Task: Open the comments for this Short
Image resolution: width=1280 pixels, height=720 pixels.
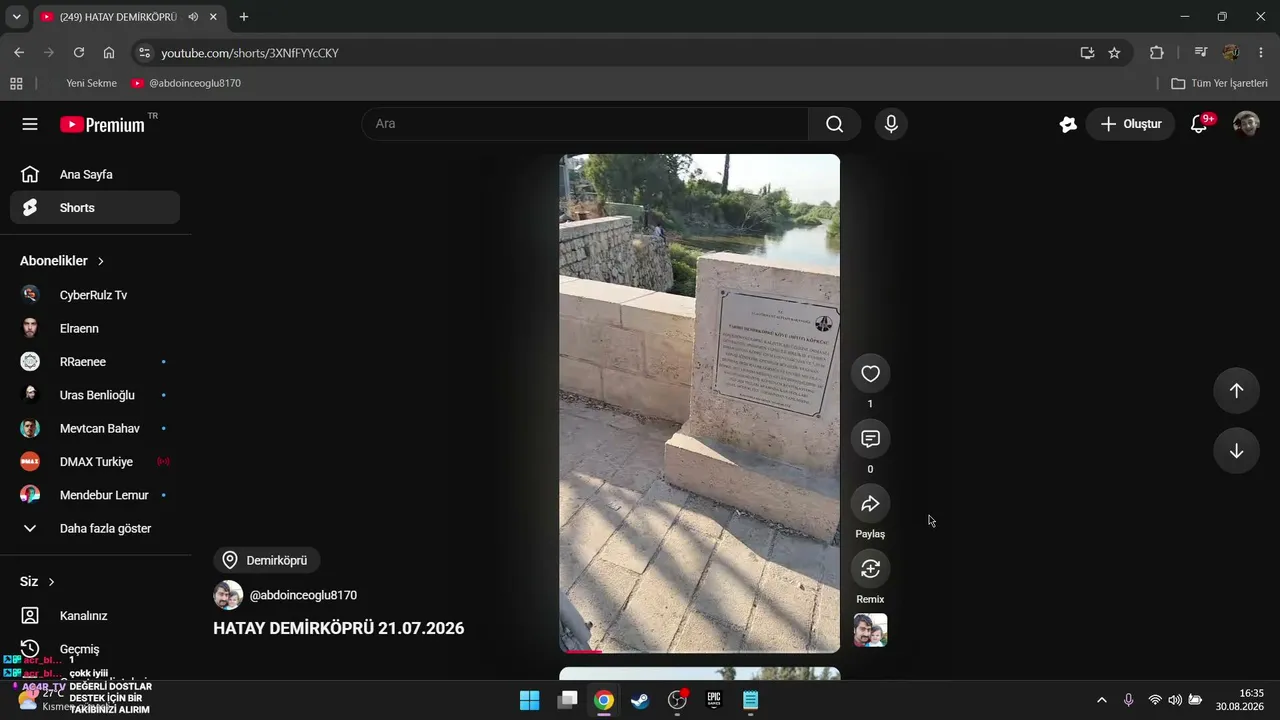Action: point(870,439)
